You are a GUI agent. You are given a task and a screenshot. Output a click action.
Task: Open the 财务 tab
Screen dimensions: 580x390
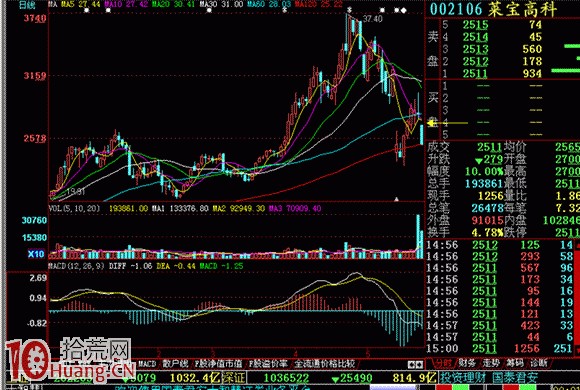click(x=468, y=363)
